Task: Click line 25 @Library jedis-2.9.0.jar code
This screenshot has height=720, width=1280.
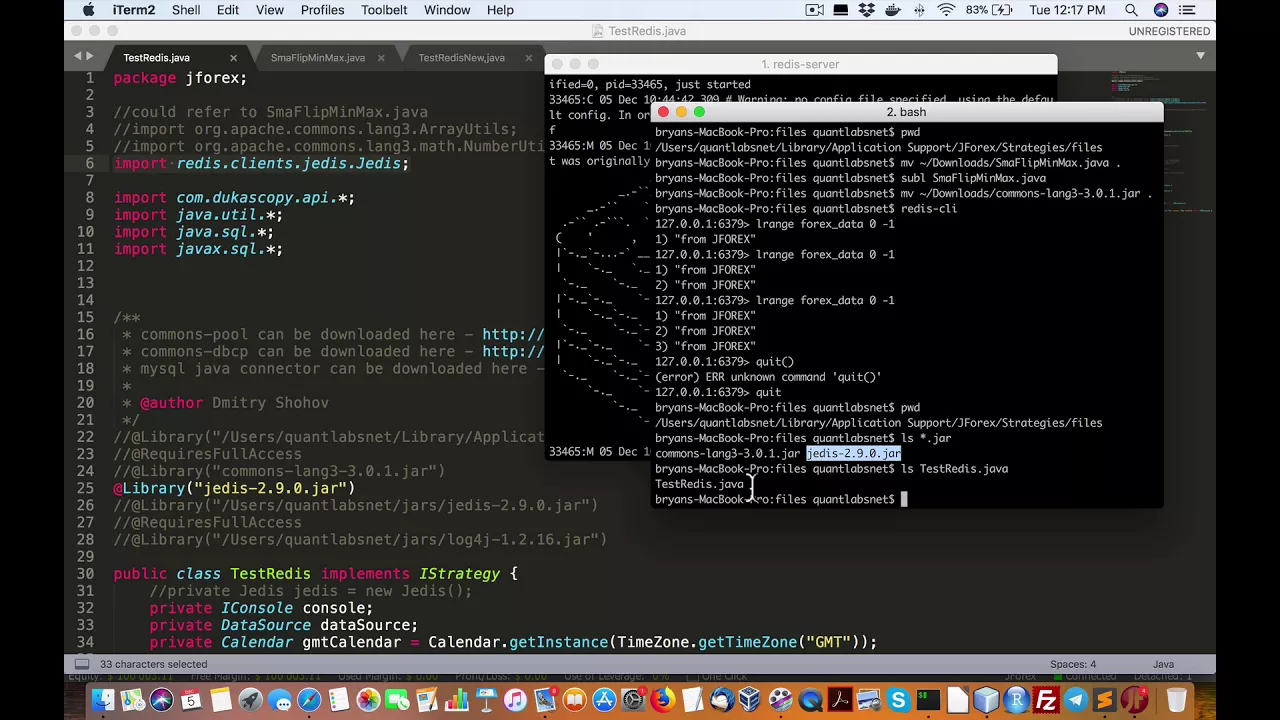Action: [x=234, y=488]
